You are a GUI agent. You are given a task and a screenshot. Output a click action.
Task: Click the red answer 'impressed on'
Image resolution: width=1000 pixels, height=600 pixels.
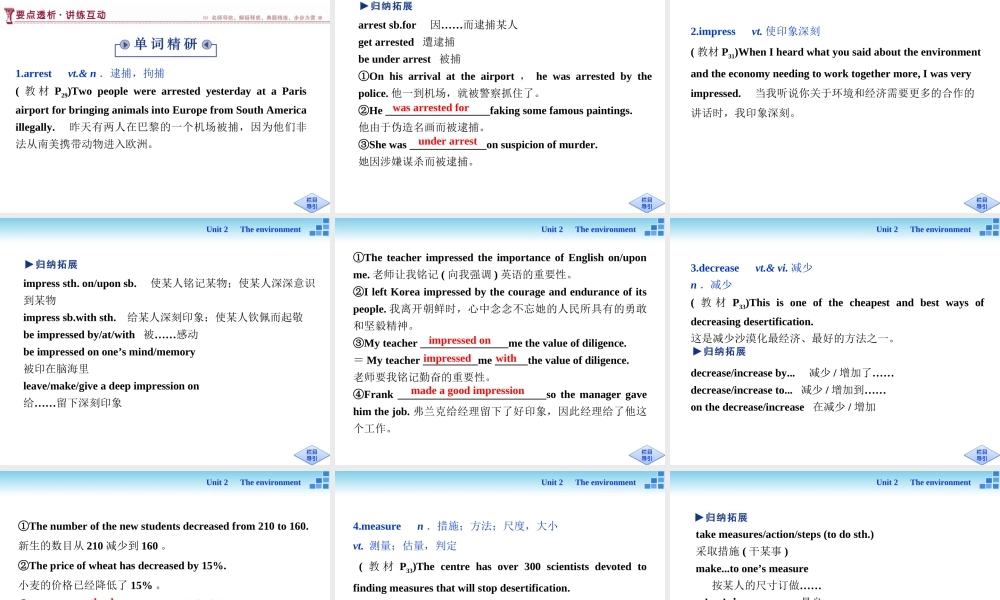pyautogui.click(x=460, y=340)
